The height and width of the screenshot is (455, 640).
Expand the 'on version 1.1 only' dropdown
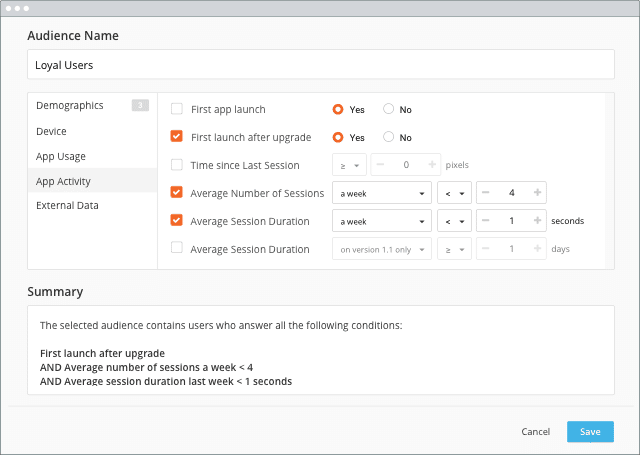(382, 249)
